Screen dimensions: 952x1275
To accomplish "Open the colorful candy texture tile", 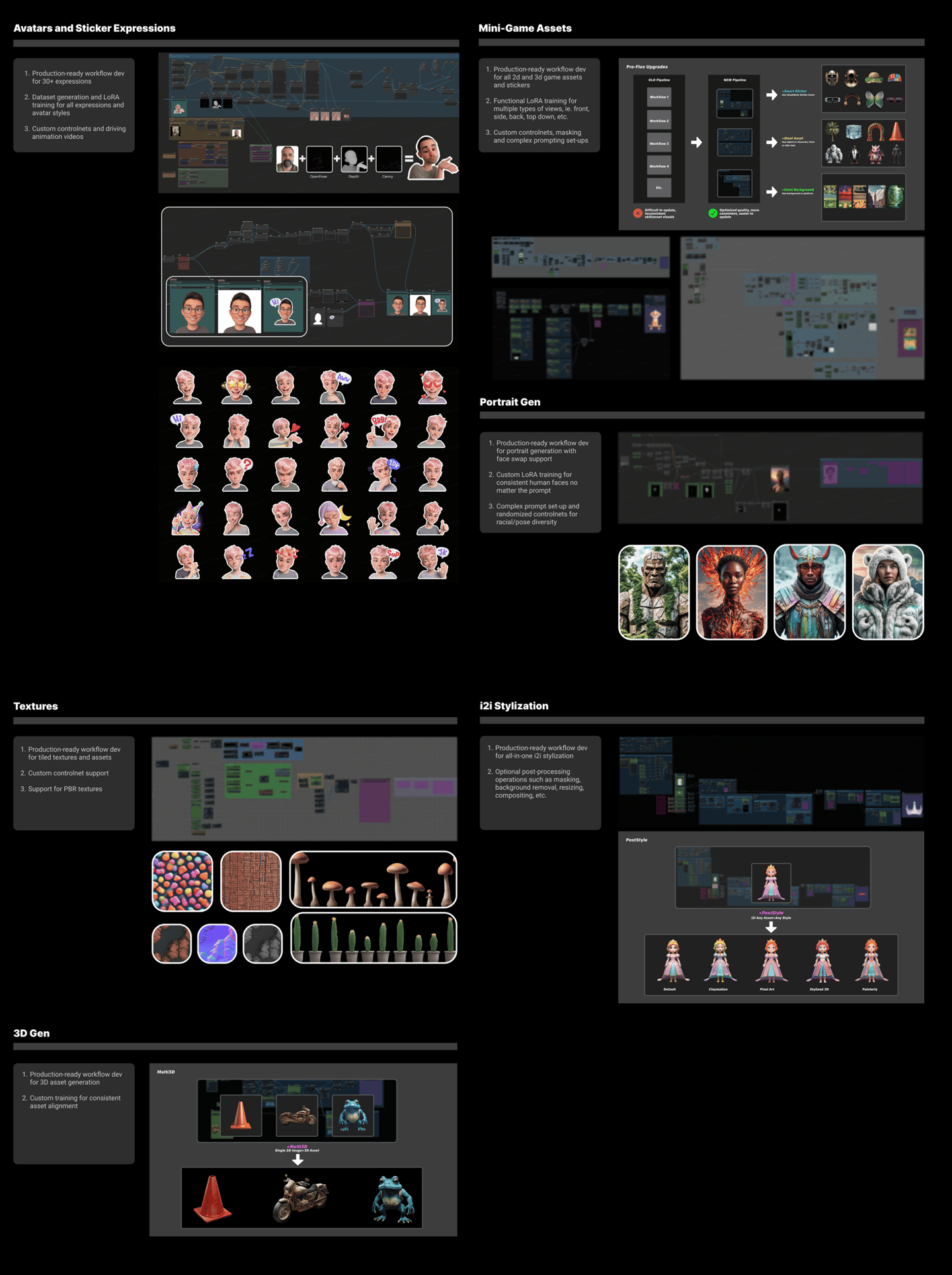I will pyautogui.click(x=182, y=881).
